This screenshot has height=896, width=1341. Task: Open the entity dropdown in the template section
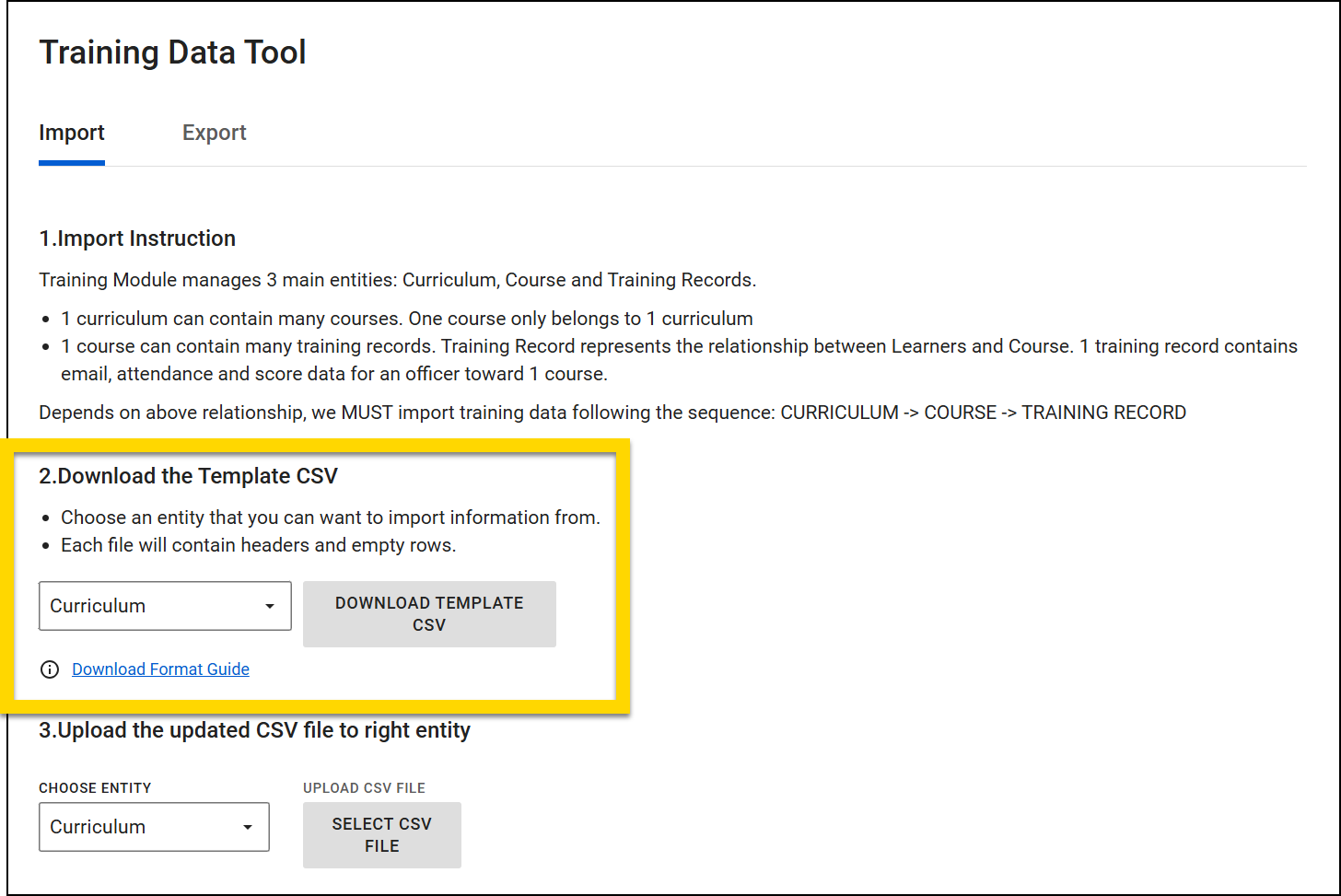pos(165,606)
